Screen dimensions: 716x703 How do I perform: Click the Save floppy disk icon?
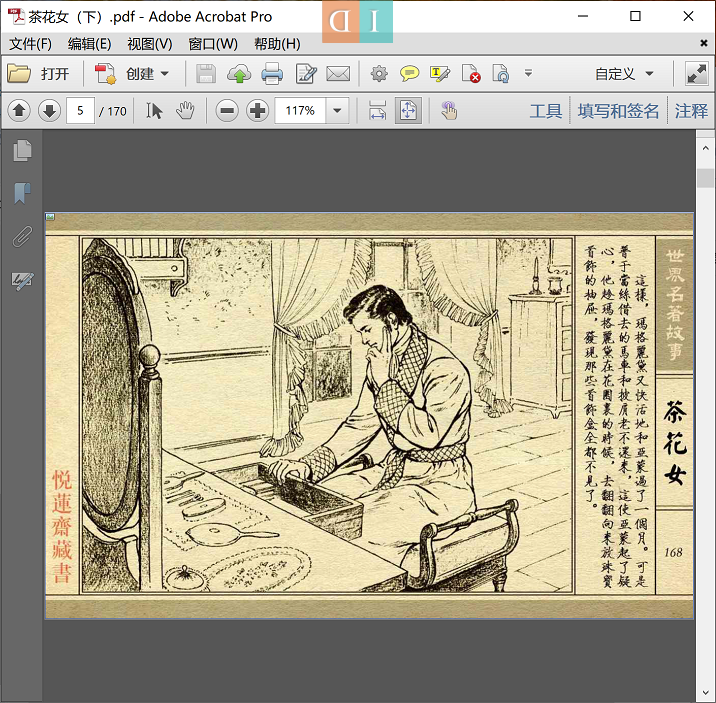click(x=206, y=73)
